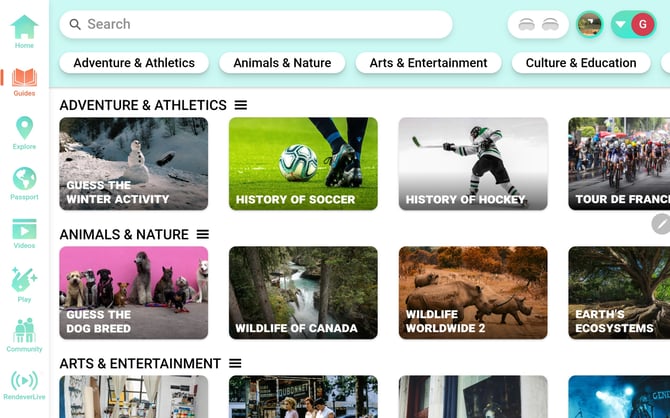
Task: Launch the RendeverLive broadcast icon
Action: 24,380
